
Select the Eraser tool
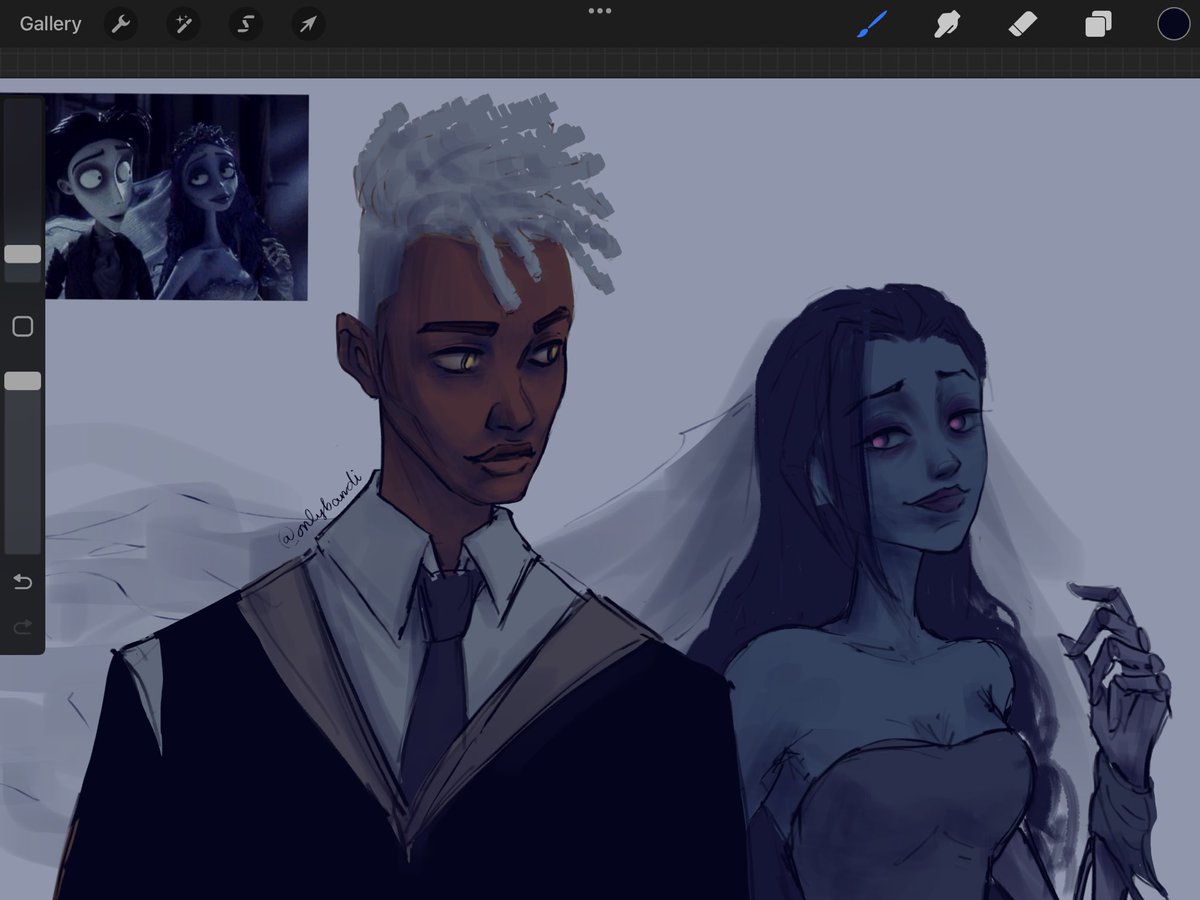[1022, 24]
